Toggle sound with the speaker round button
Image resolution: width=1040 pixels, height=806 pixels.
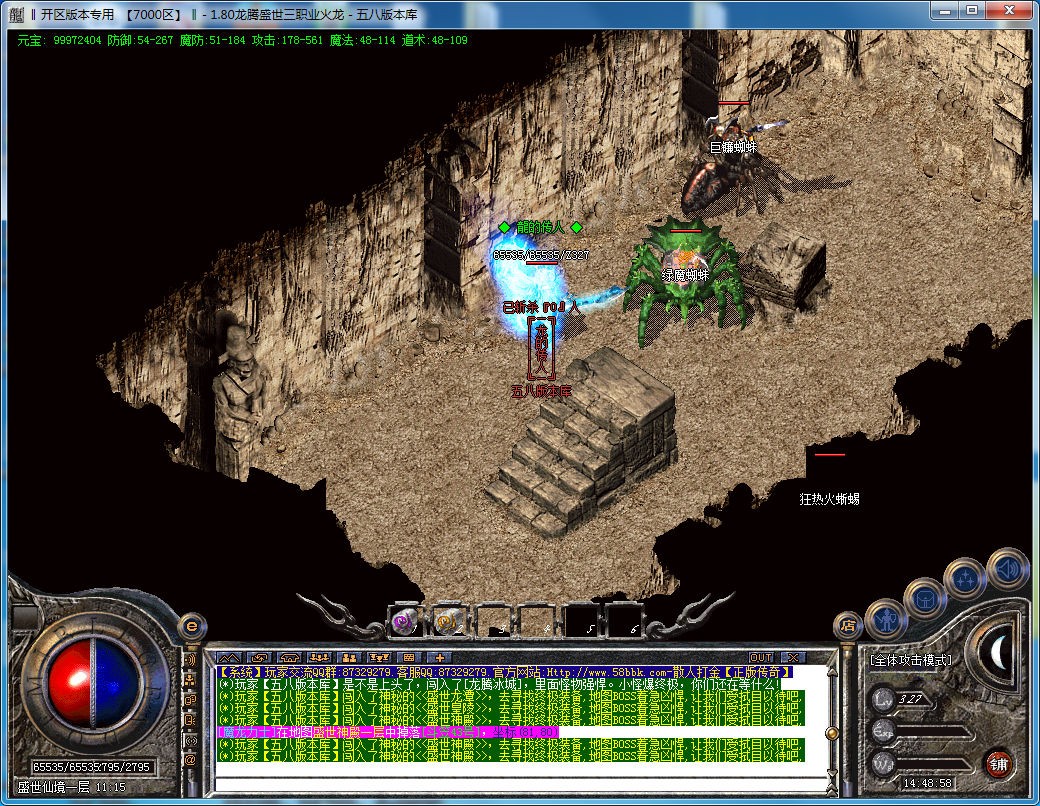[x=1007, y=569]
